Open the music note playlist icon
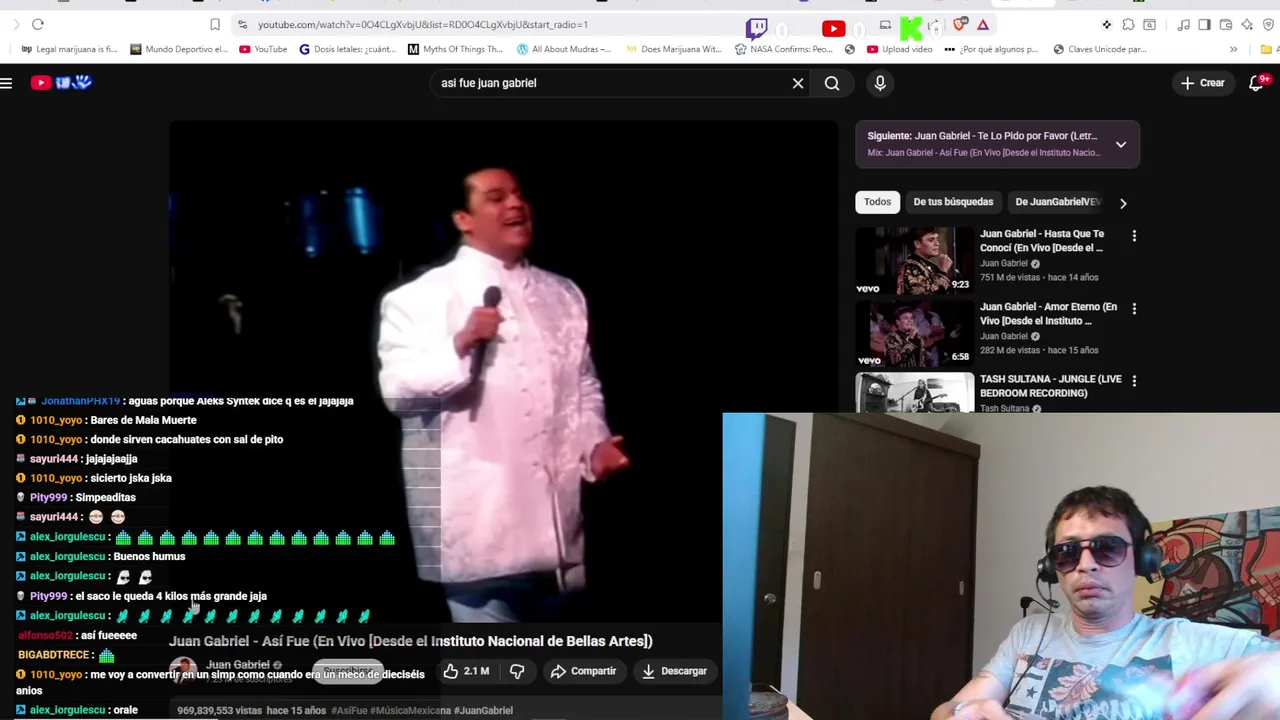 coord(1183,25)
